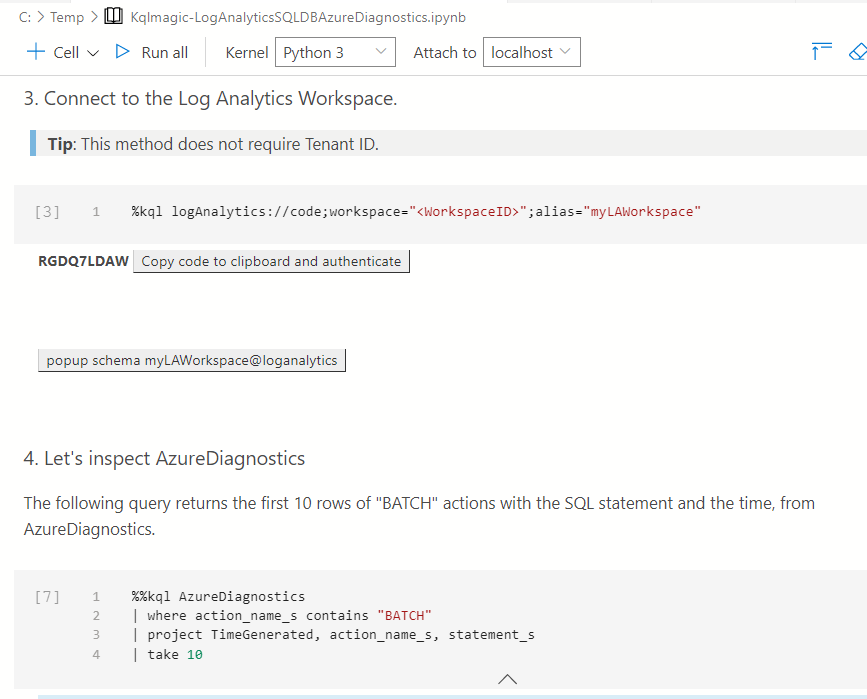This screenshot has height=699, width=867.
Task: Collapse the cell with the chevron-up arrow
Action: [x=507, y=679]
